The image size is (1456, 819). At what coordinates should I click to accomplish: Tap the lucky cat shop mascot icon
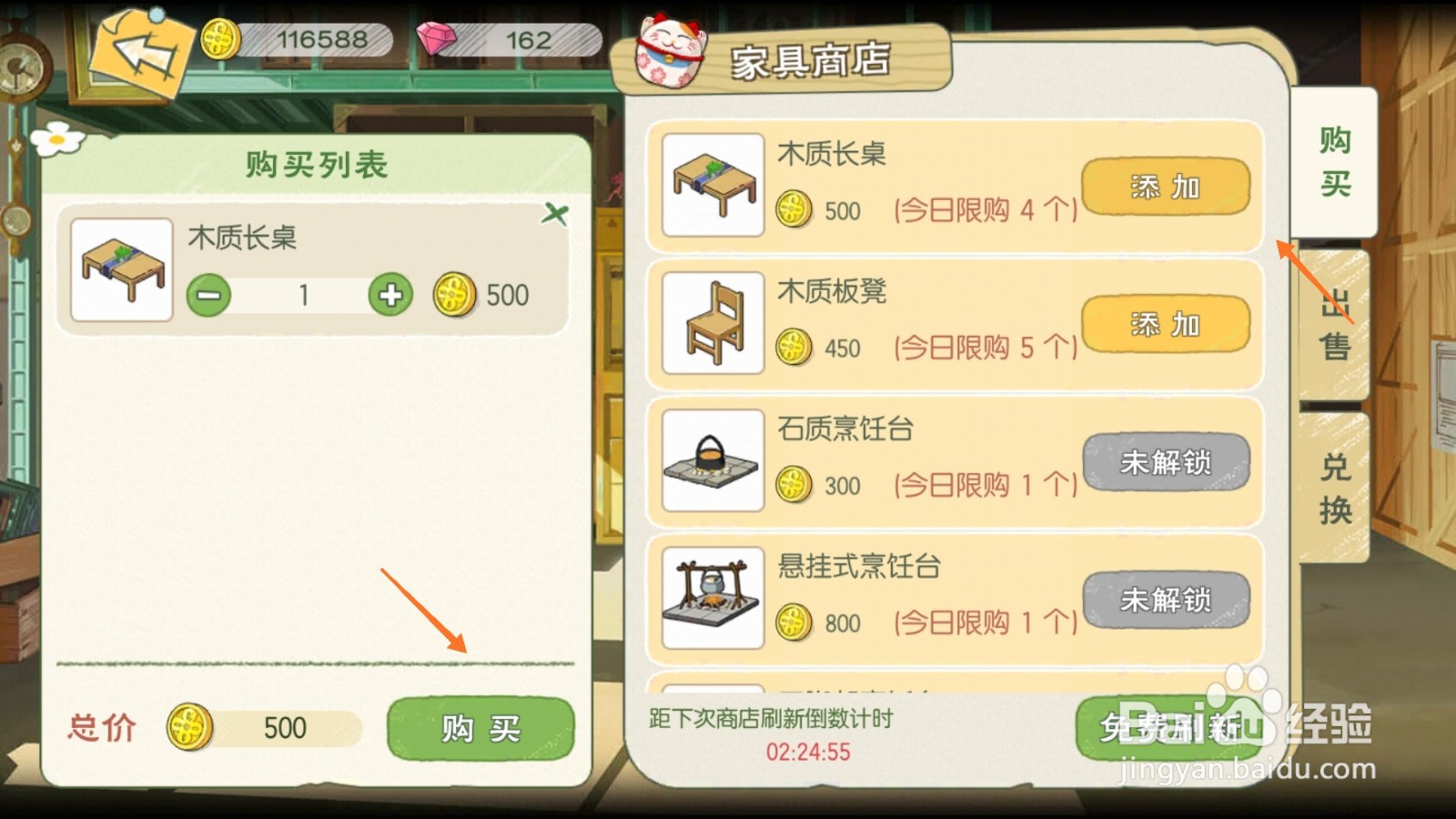pyautogui.click(x=671, y=51)
